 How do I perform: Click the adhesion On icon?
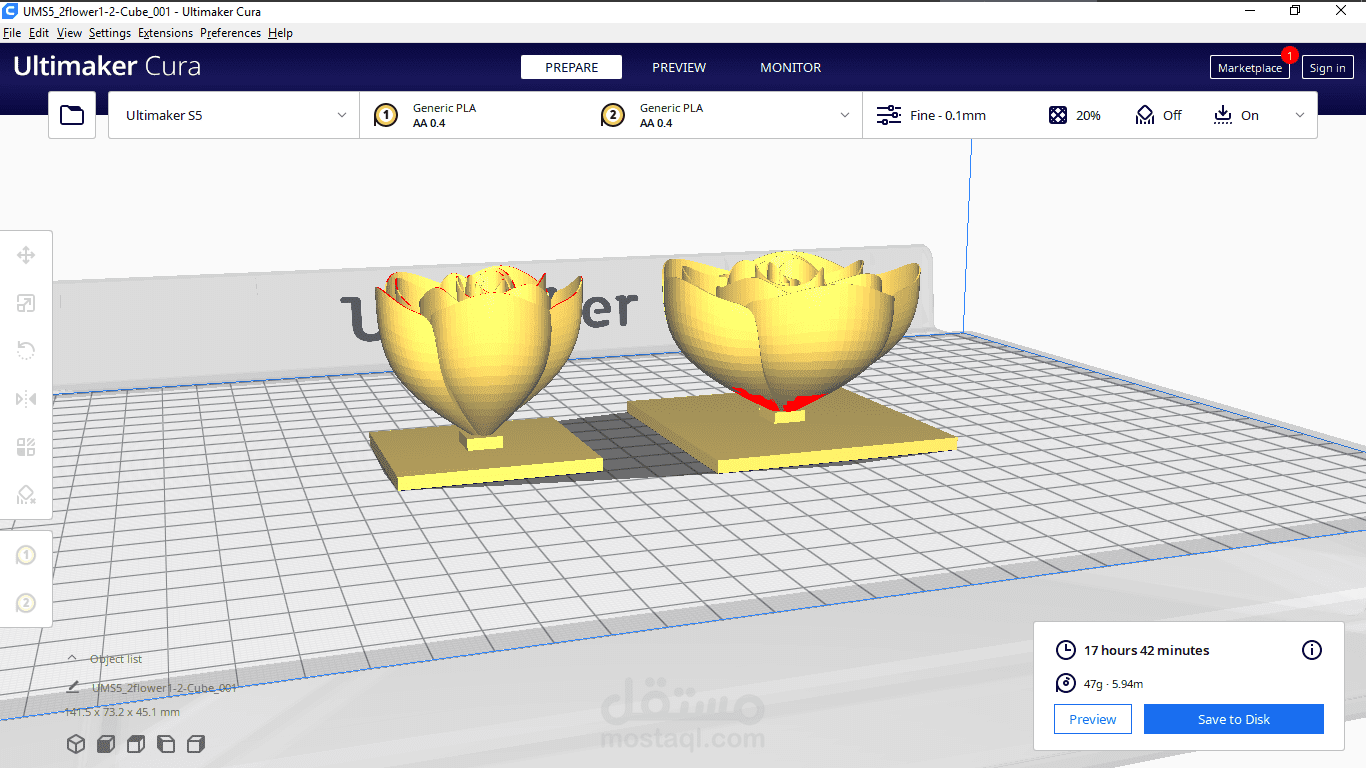(x=1223, y=115)
